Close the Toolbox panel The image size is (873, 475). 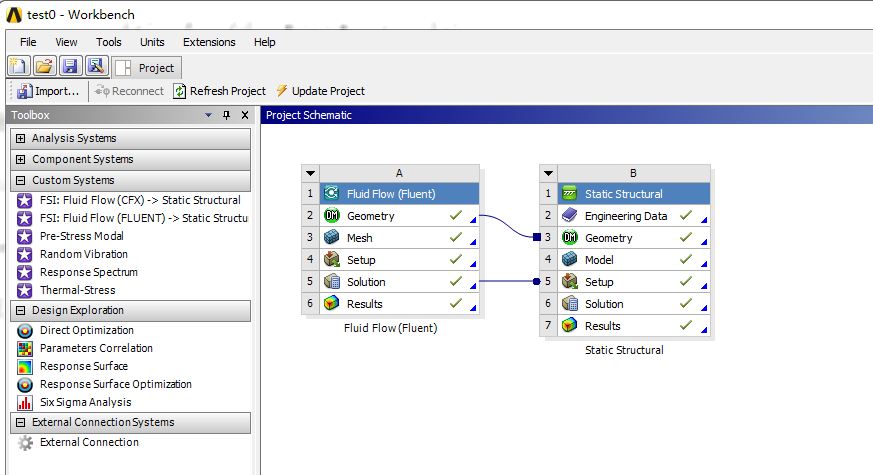pyautogui.click(x=245, y=115)
